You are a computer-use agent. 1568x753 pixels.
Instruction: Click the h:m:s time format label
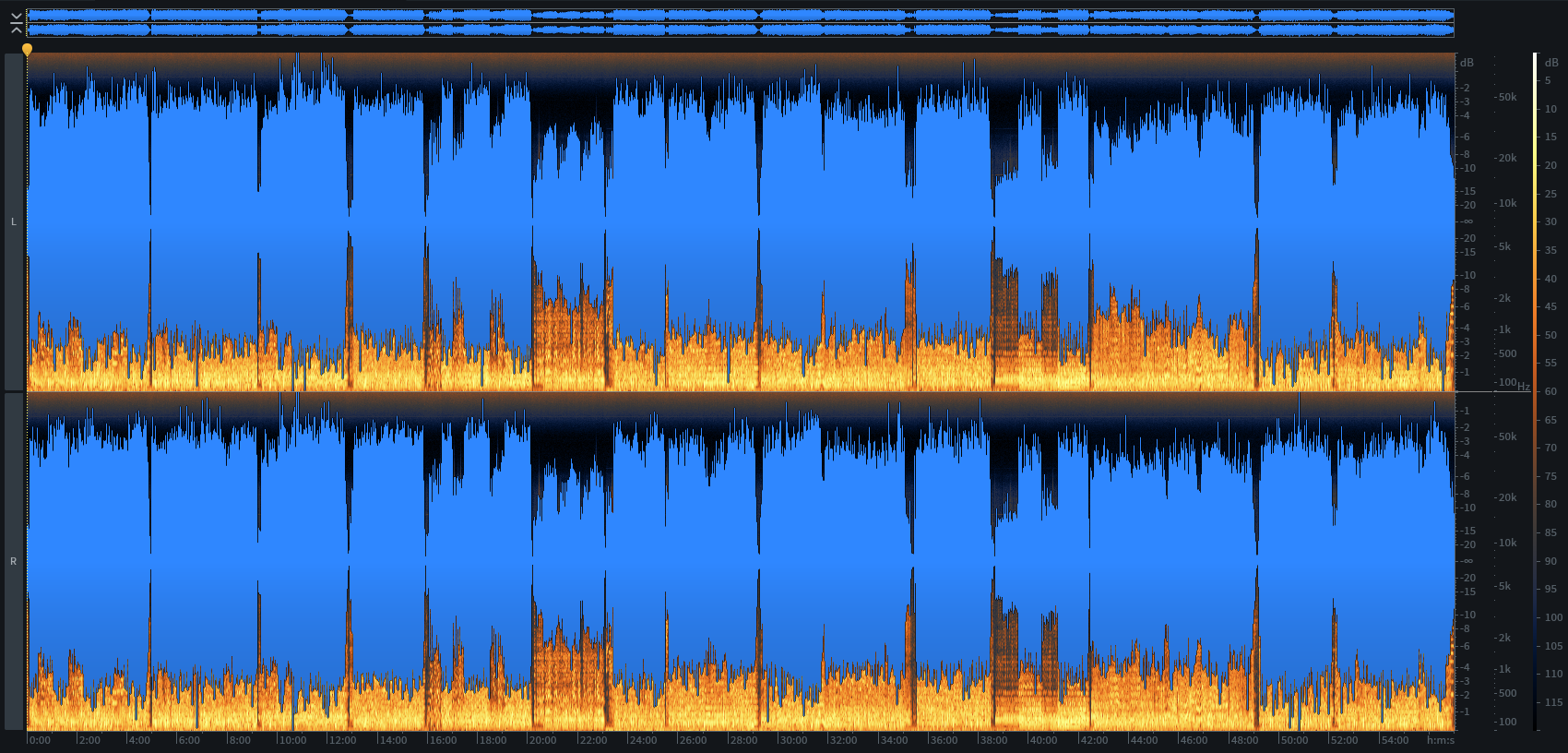1440,740
